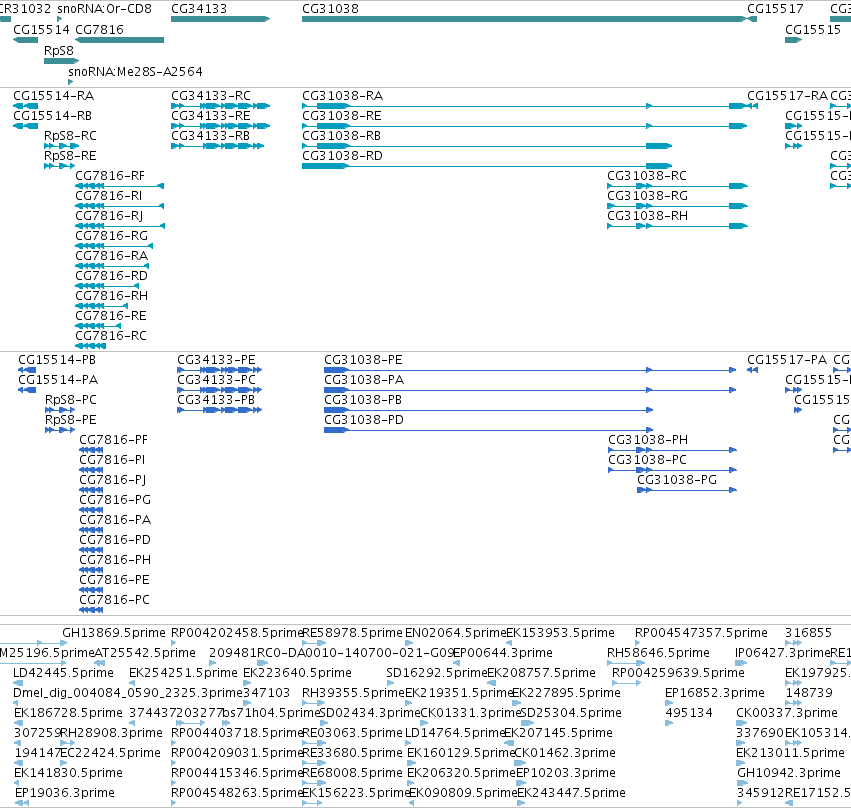Viewport: 851px width, 808px height.
Task: Select transcript CG7816-RD
Action: [111, 276]
